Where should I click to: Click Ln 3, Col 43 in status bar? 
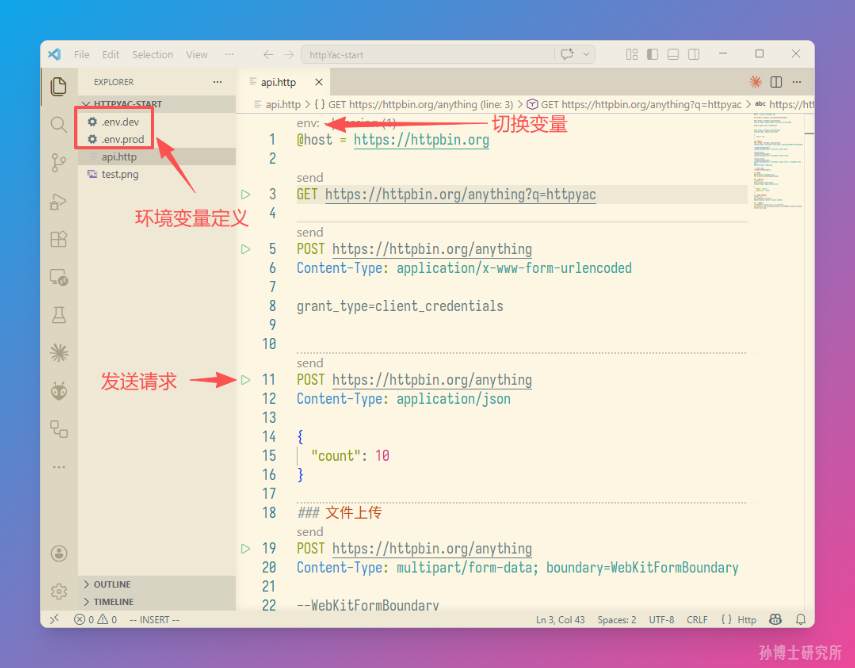560,619
